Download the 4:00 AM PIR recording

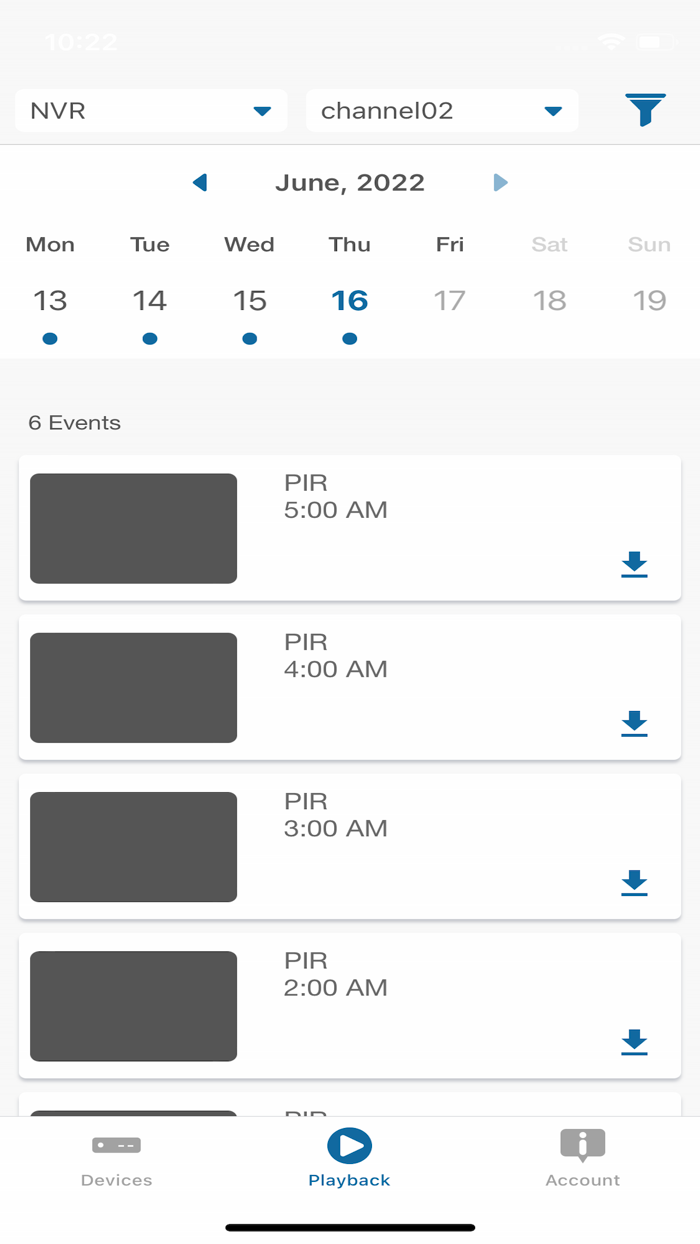[x=634, y=724]
